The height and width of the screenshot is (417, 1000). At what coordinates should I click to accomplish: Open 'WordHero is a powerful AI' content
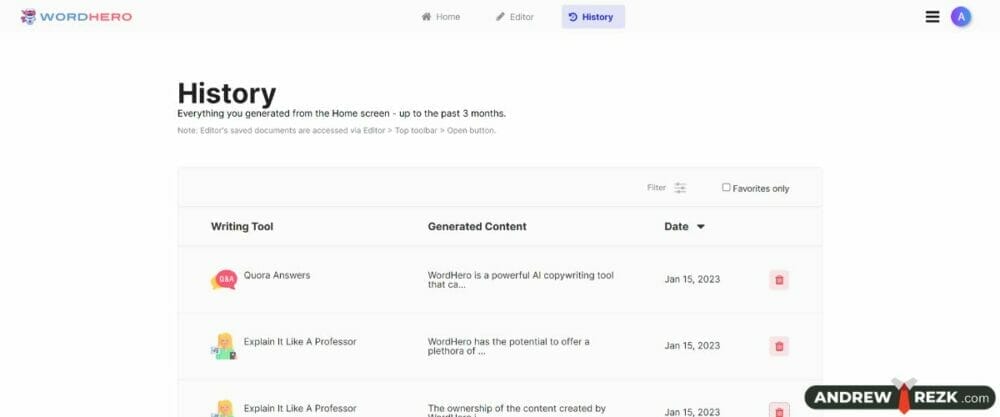coord(520,280)
